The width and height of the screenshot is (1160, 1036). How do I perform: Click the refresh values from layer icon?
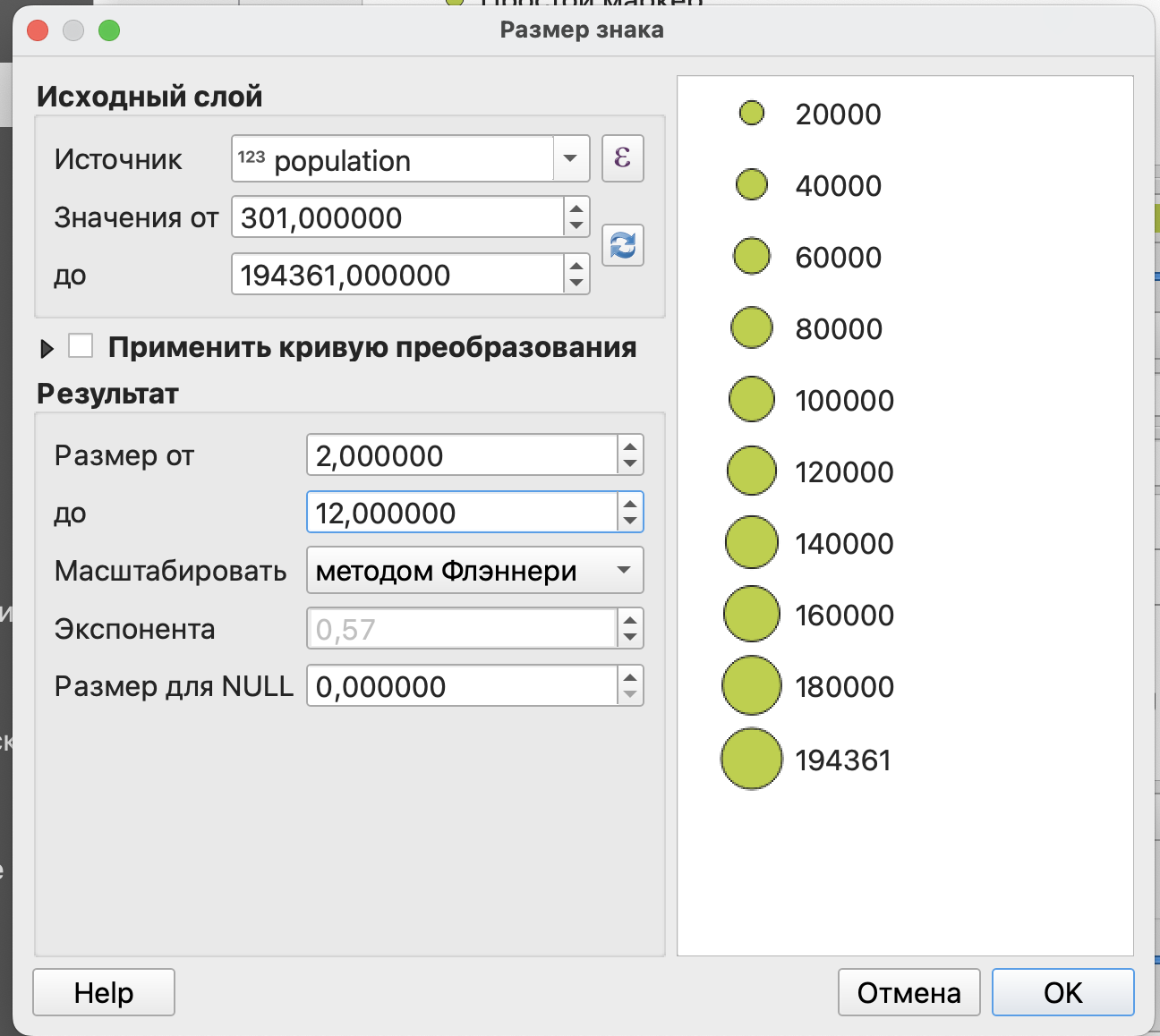[x=622, y=244]
